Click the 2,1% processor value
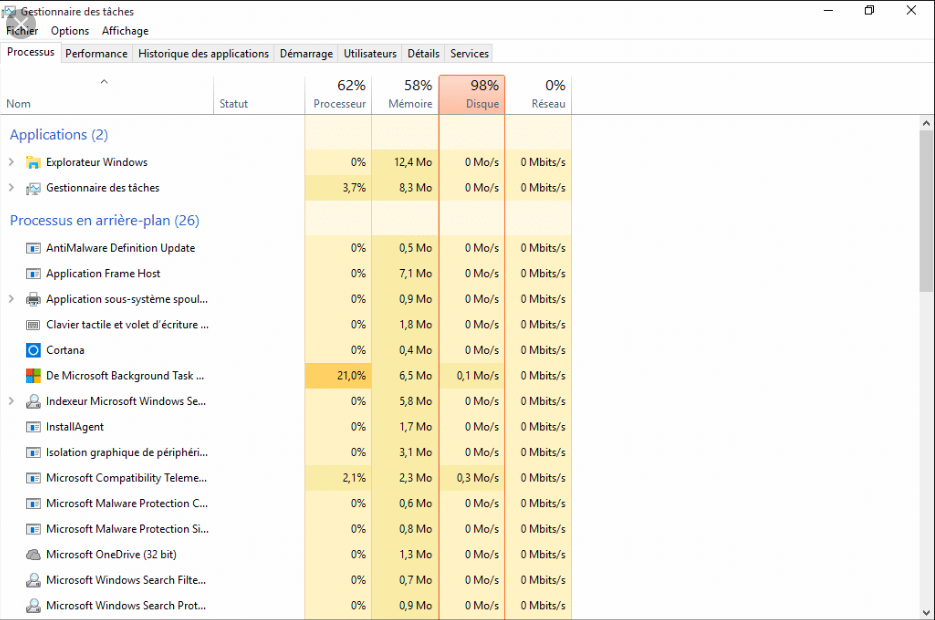The height and width of the screenshot is (620, 935). click(354, 478)
